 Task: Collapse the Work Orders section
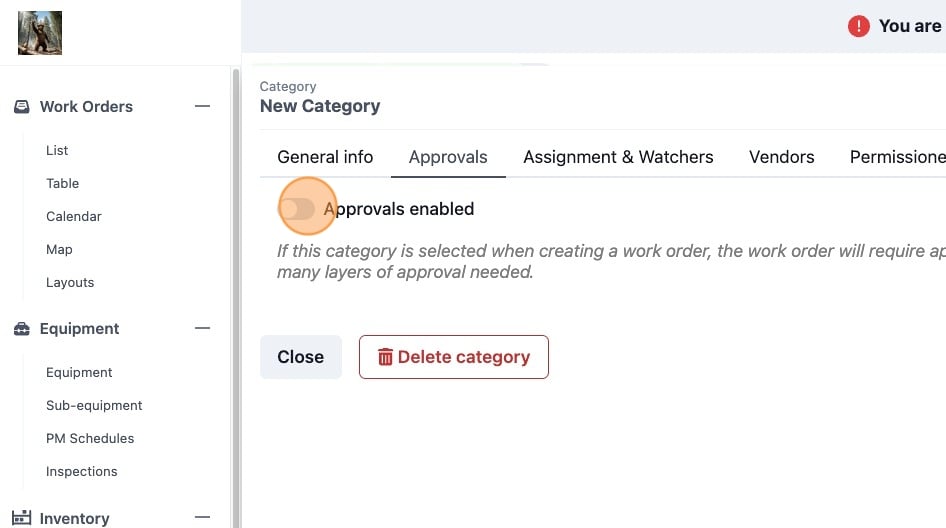point(203,106)
